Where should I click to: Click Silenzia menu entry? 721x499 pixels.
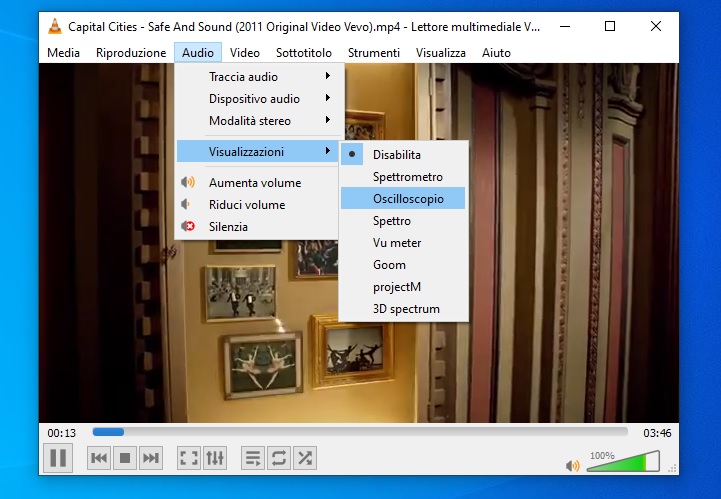click(x=259, y=227)
